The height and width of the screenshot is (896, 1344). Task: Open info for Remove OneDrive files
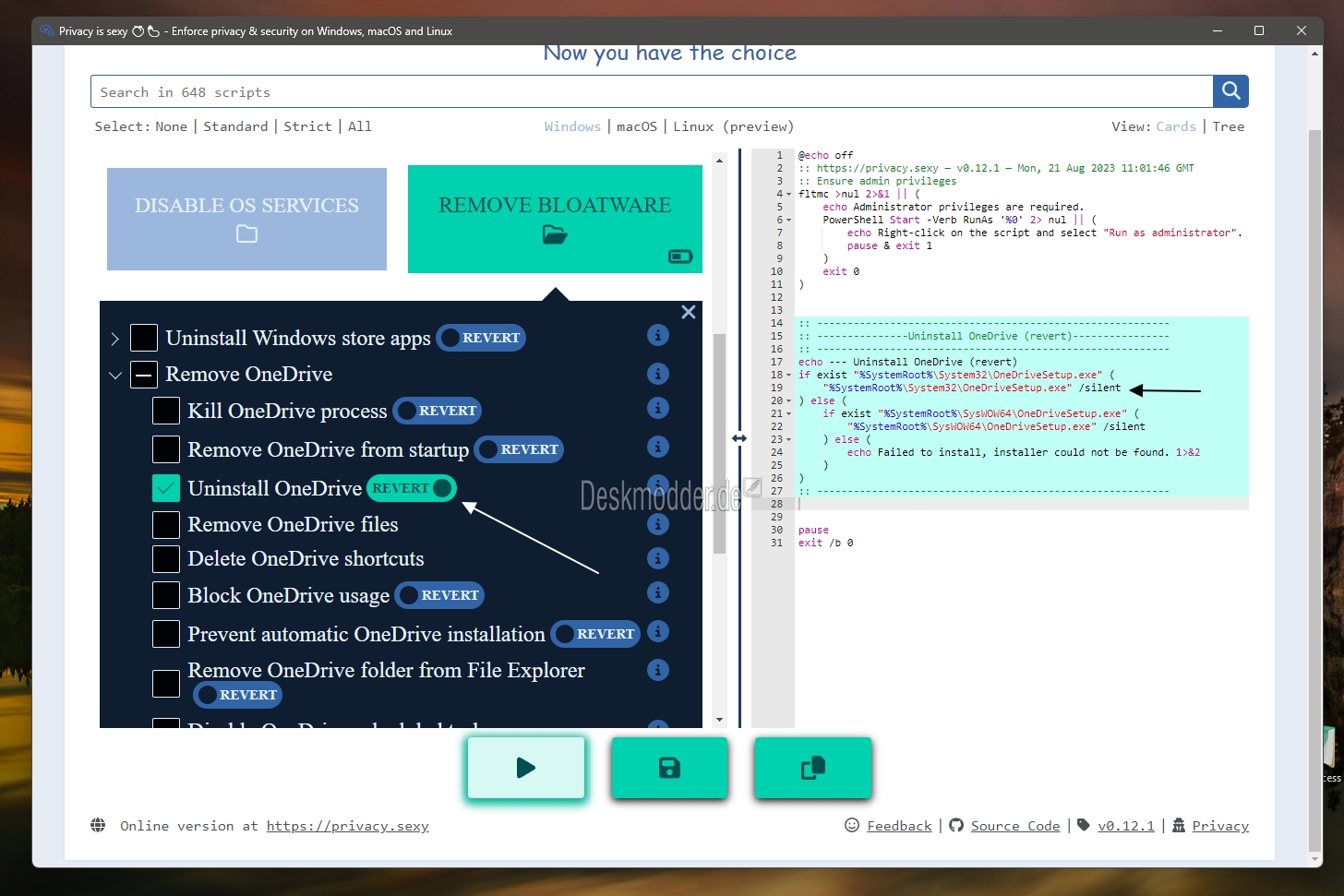tap(658, 524)
